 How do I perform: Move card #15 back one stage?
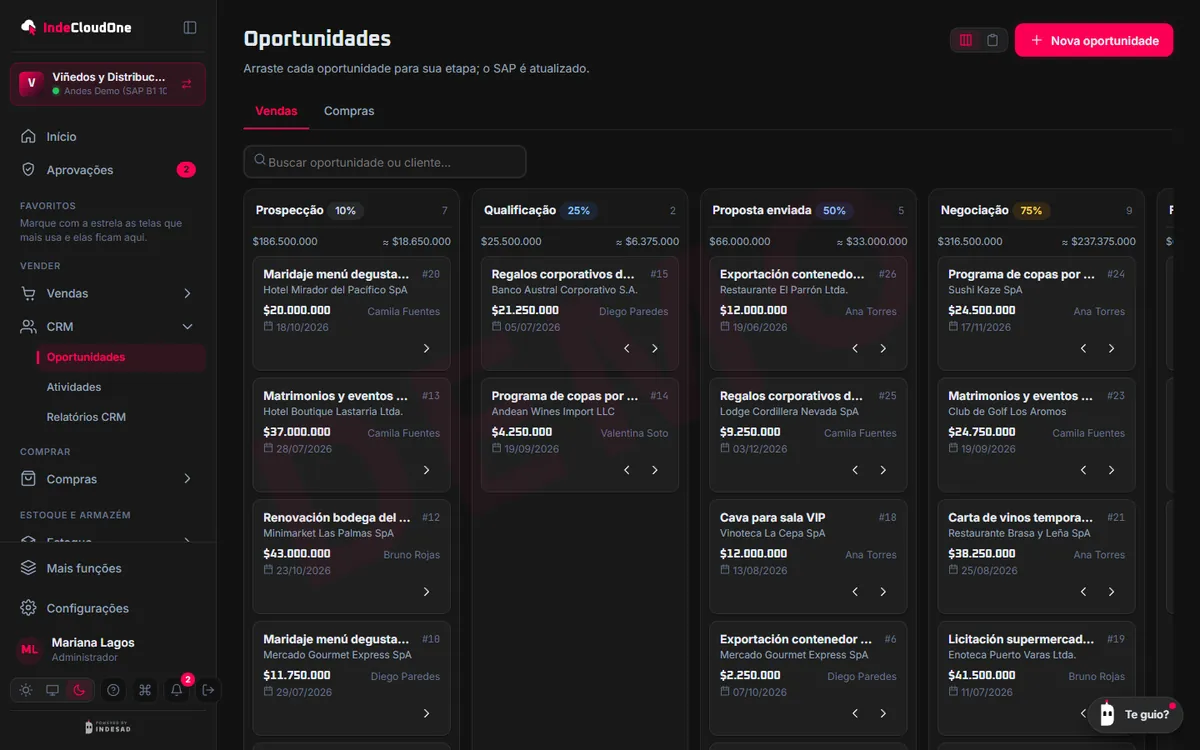click(627, 349)
